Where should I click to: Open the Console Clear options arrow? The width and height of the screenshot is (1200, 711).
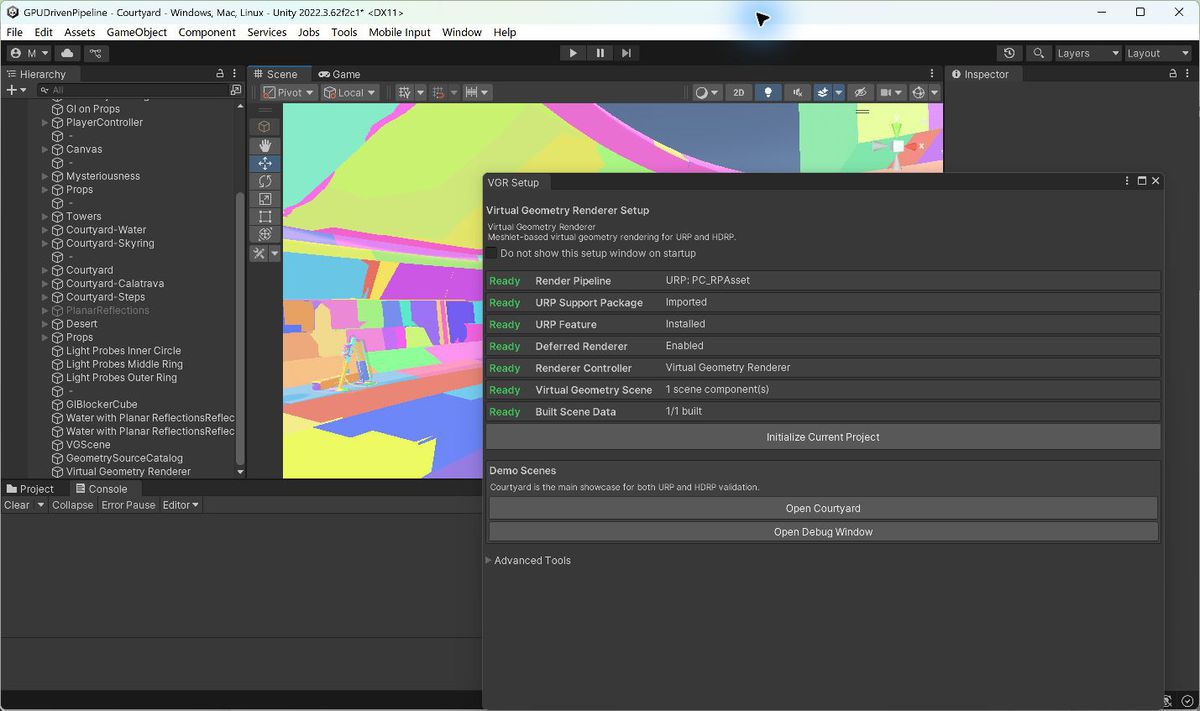coord(41,505)
